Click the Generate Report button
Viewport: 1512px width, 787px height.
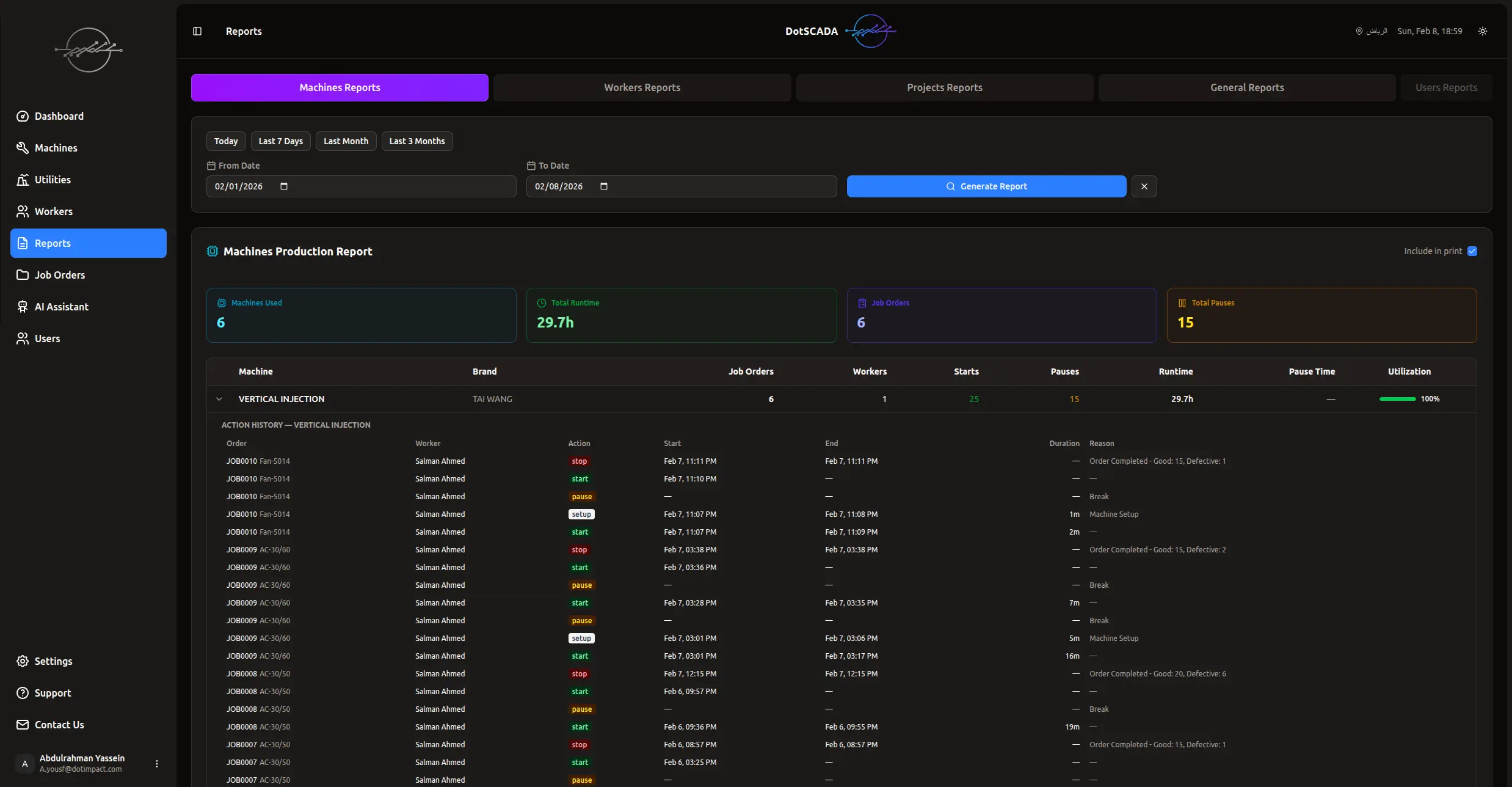tap(986, 186)
